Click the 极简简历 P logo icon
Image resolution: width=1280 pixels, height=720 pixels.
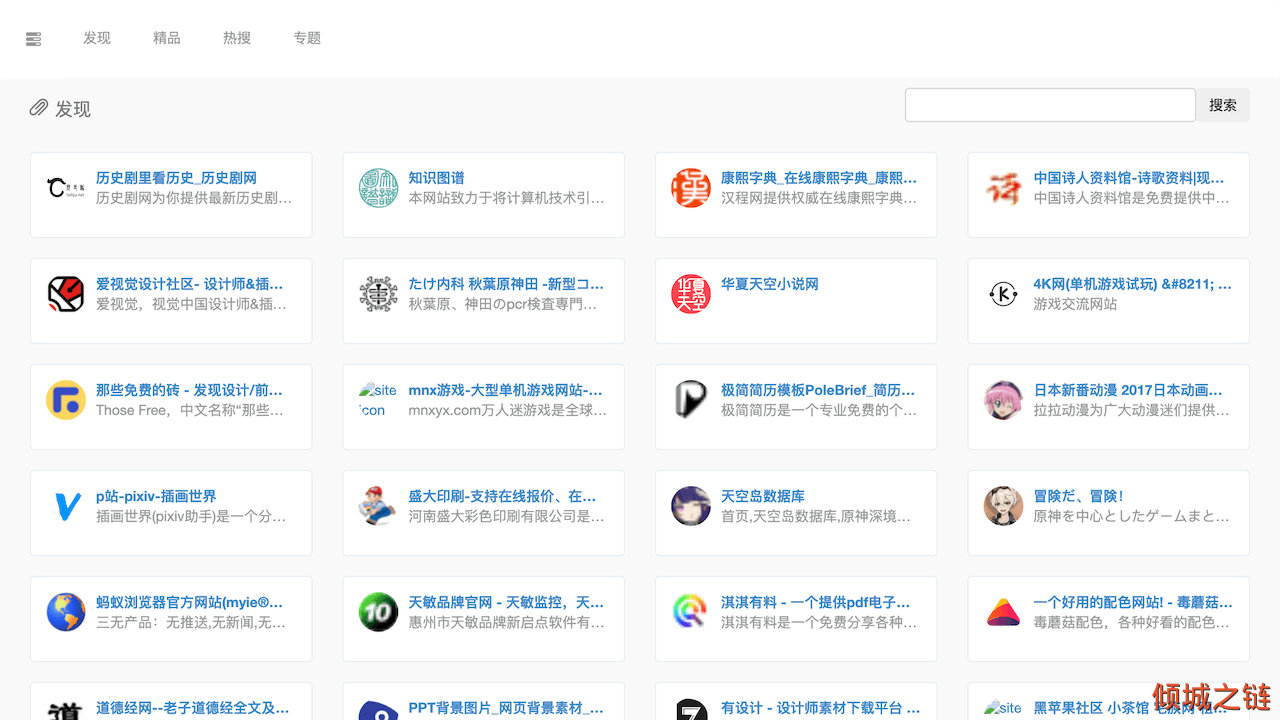click(691, 400)
